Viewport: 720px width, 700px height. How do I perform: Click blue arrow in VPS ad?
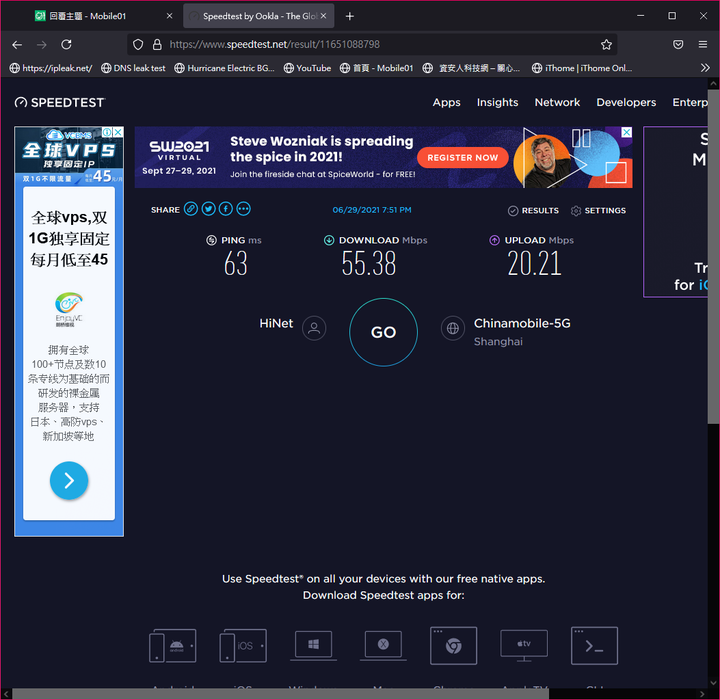(x=69, y=480)
